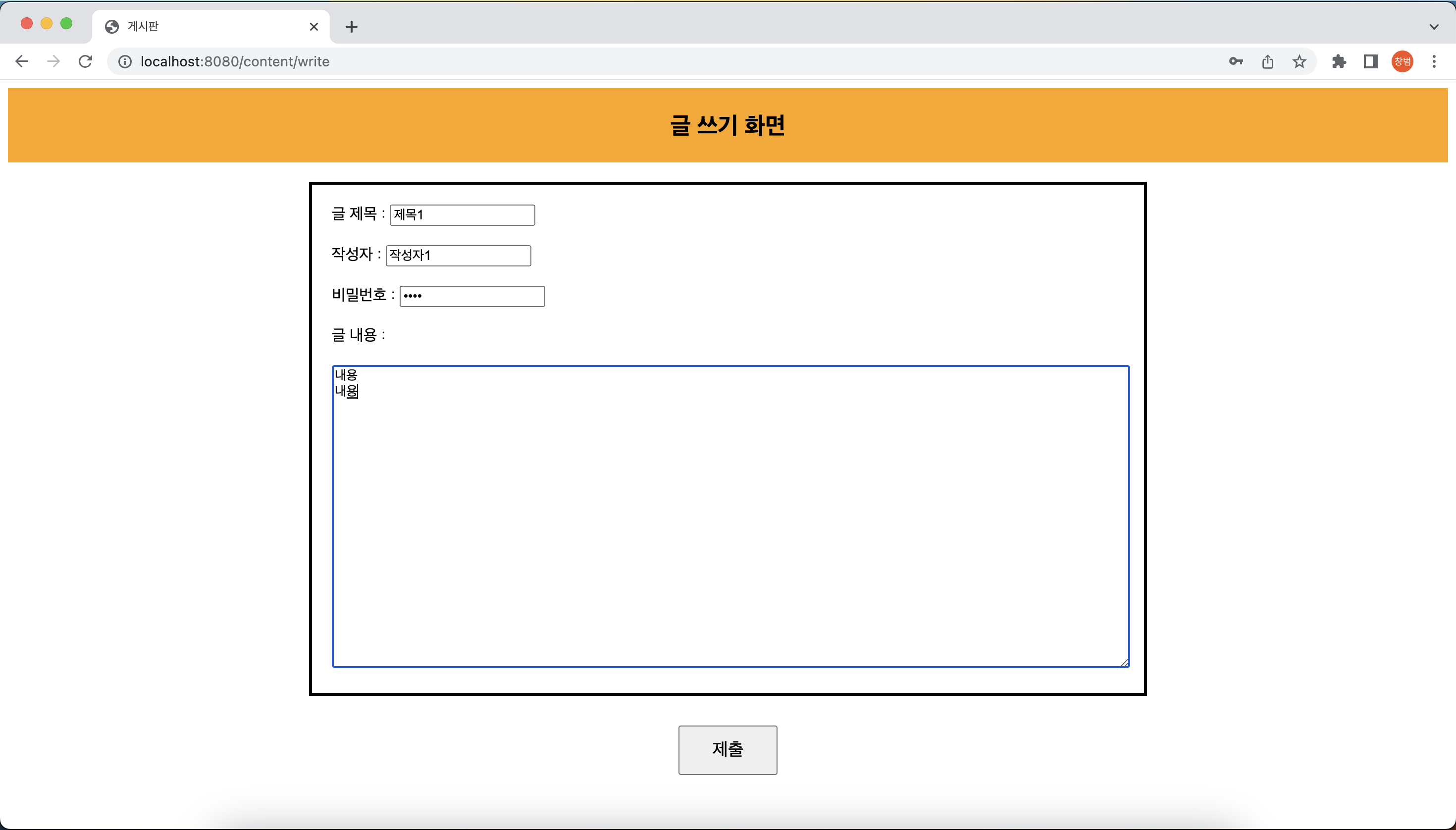Open site information icon in address bar
Image resolution: width=1456 pixels, height=830 pixels.
125,61
